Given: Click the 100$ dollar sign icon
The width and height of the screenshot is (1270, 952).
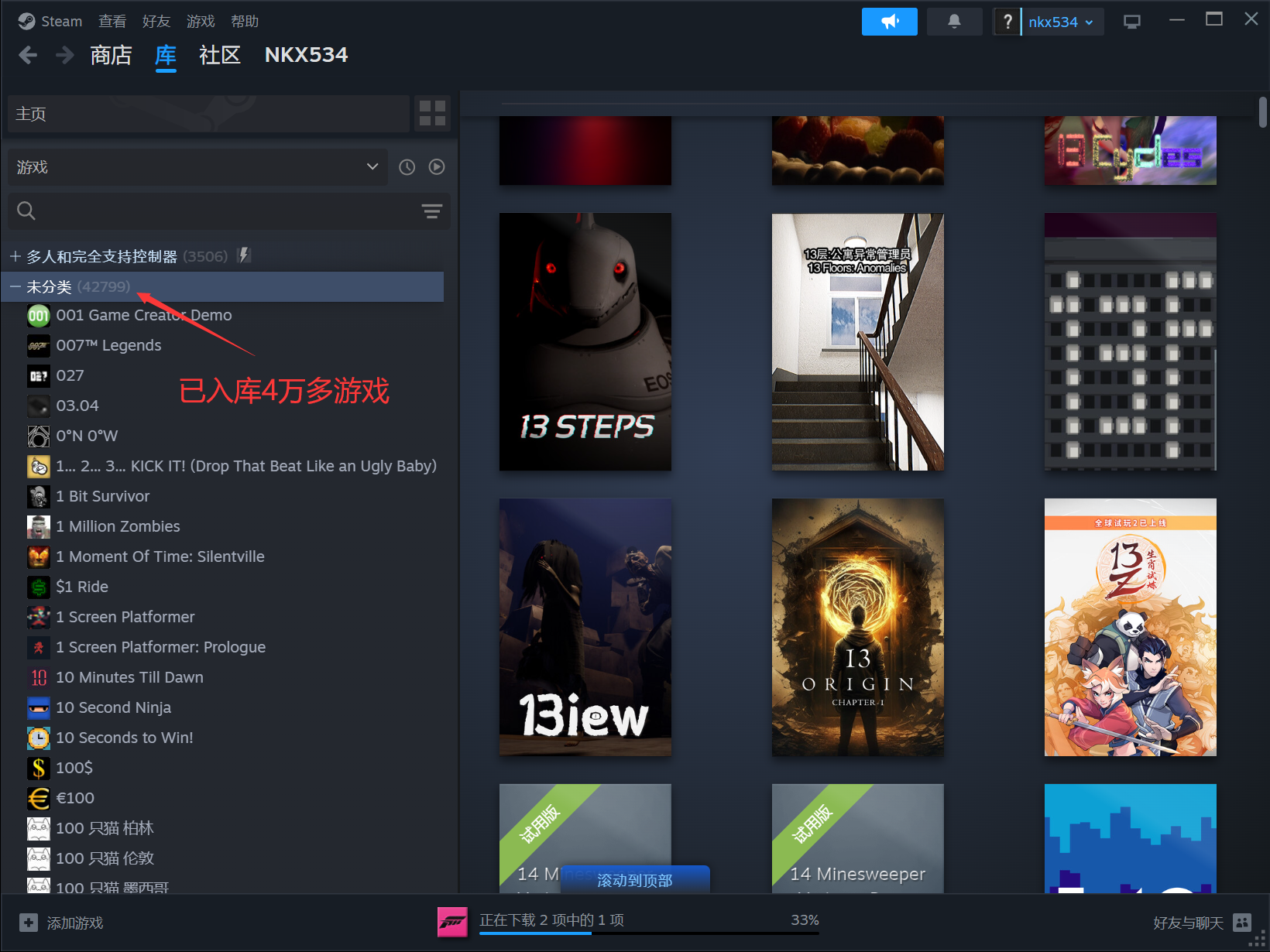Looking at the screenshot, I should 39,768.
